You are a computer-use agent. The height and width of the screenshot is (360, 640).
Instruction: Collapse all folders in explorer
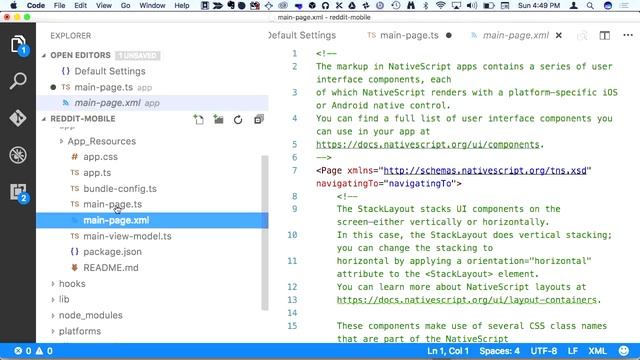click(x=258, y=120)
